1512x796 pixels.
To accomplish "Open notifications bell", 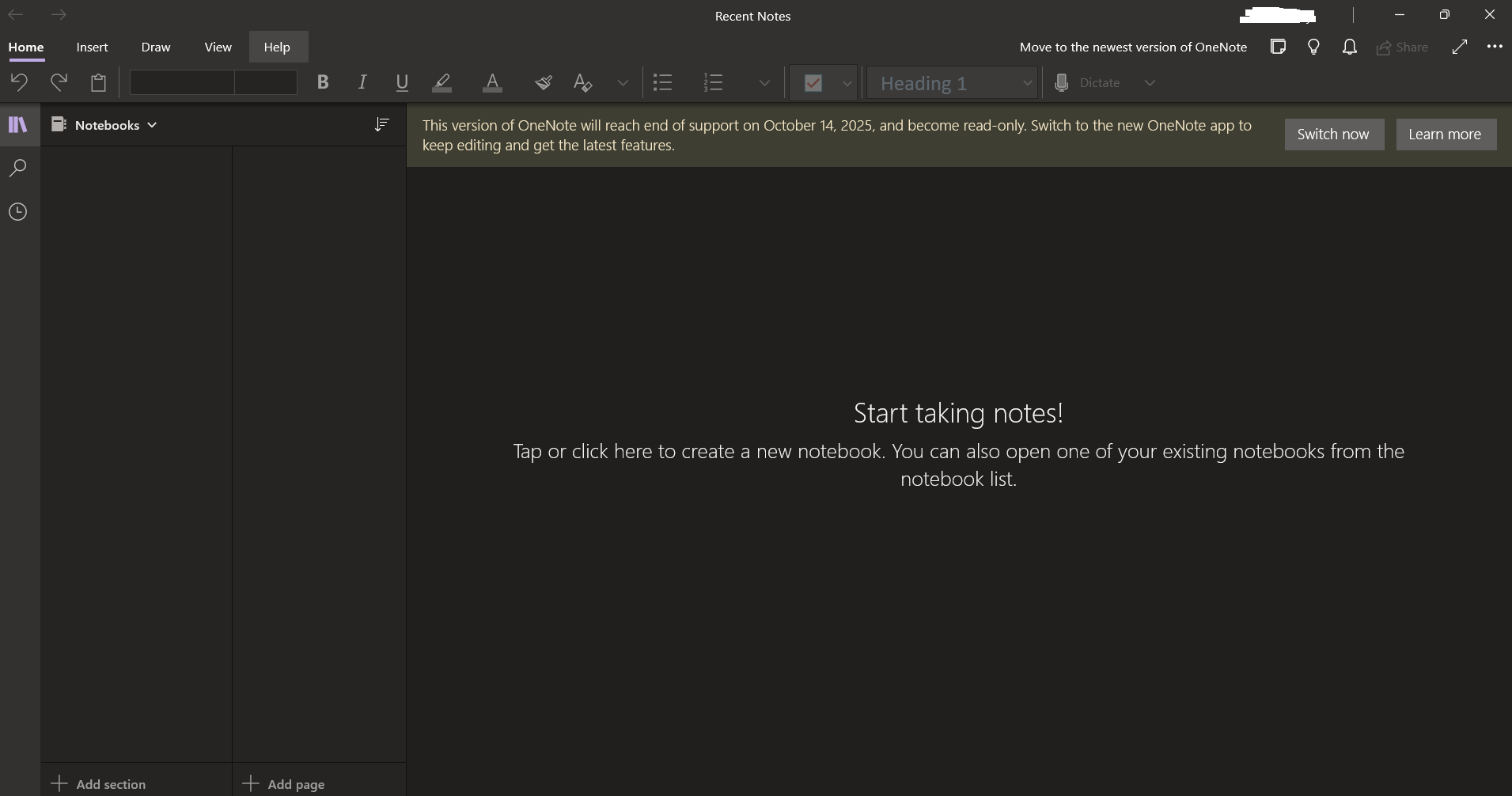I will [1350, 47].
